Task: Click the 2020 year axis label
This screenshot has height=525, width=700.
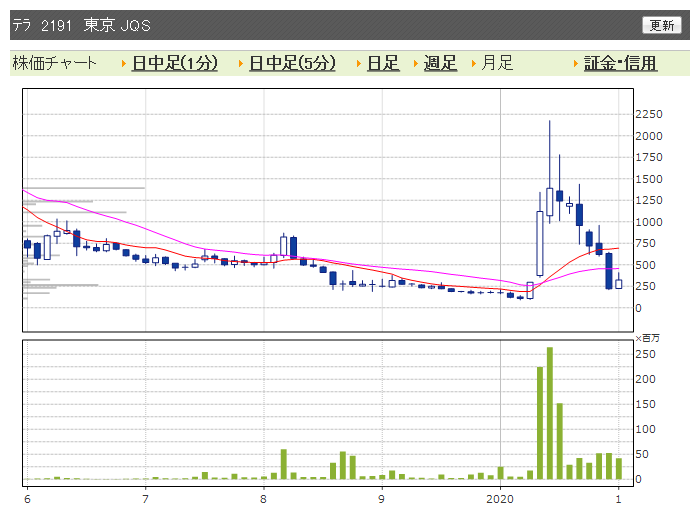Action: pos(500,499)
